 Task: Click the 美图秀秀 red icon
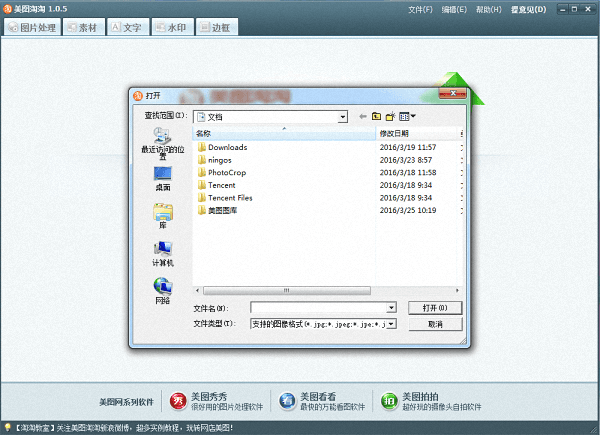178,401
